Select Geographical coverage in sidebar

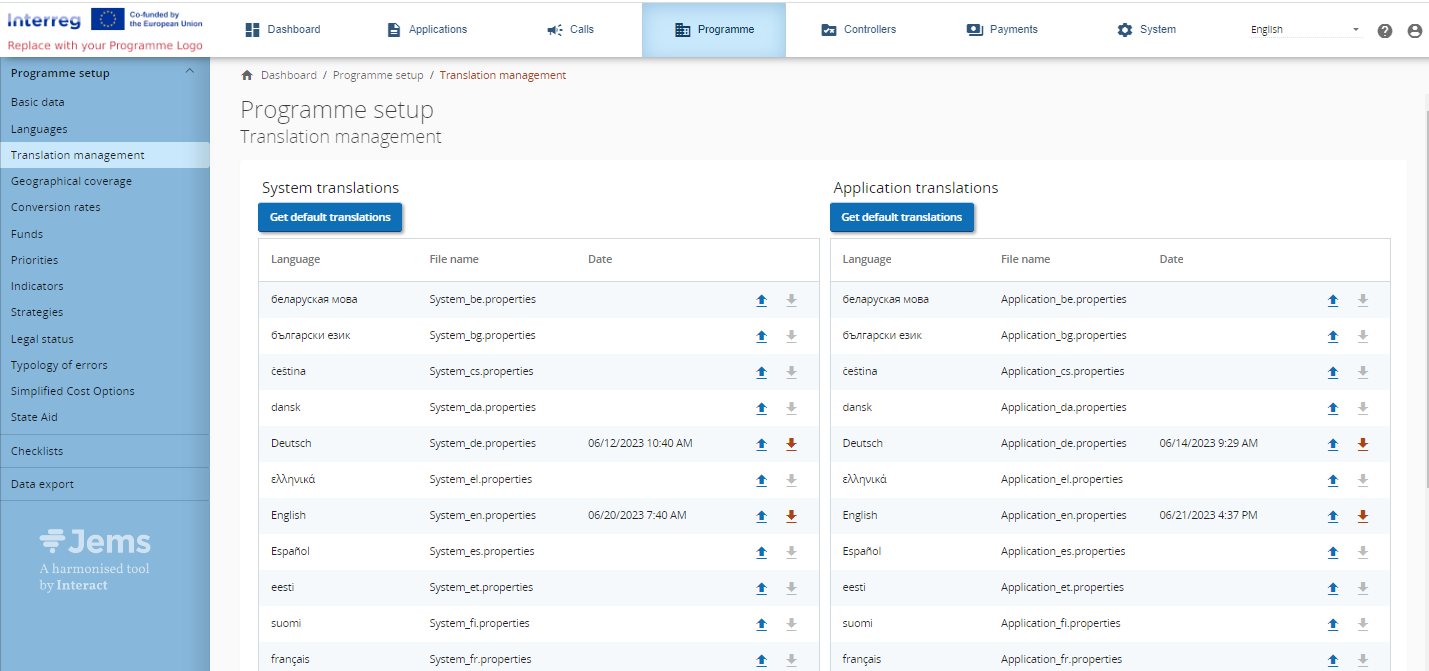click(x=71, y=181)
